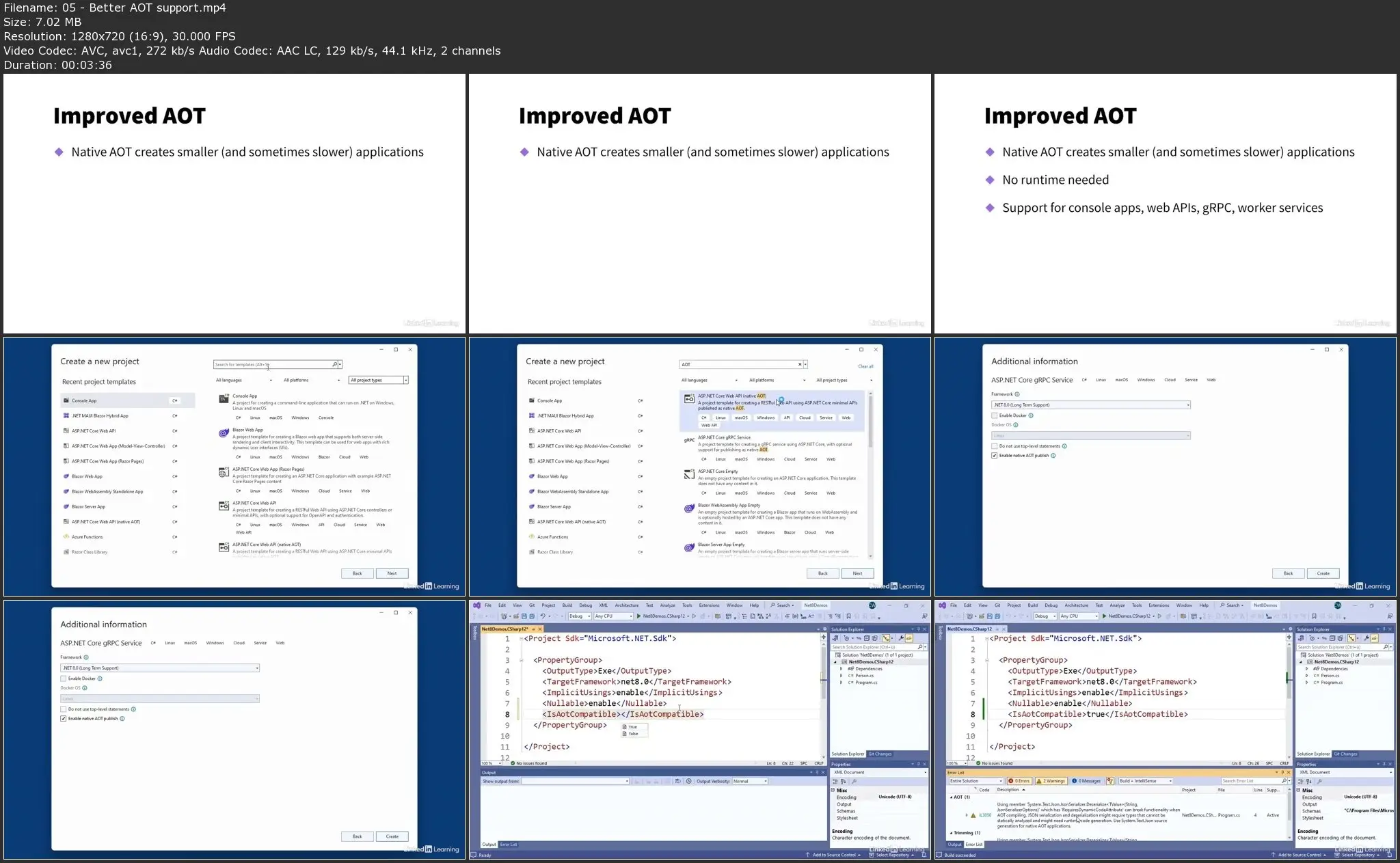Click Collapse All icon in Output-frame Solution Explorer toolbar

(867, 638)
